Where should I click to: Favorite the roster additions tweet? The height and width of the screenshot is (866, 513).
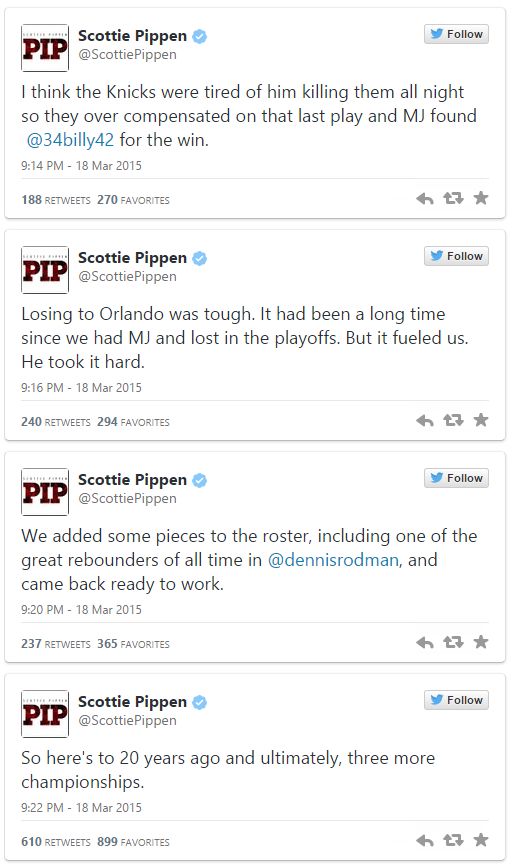pos(481,642)
